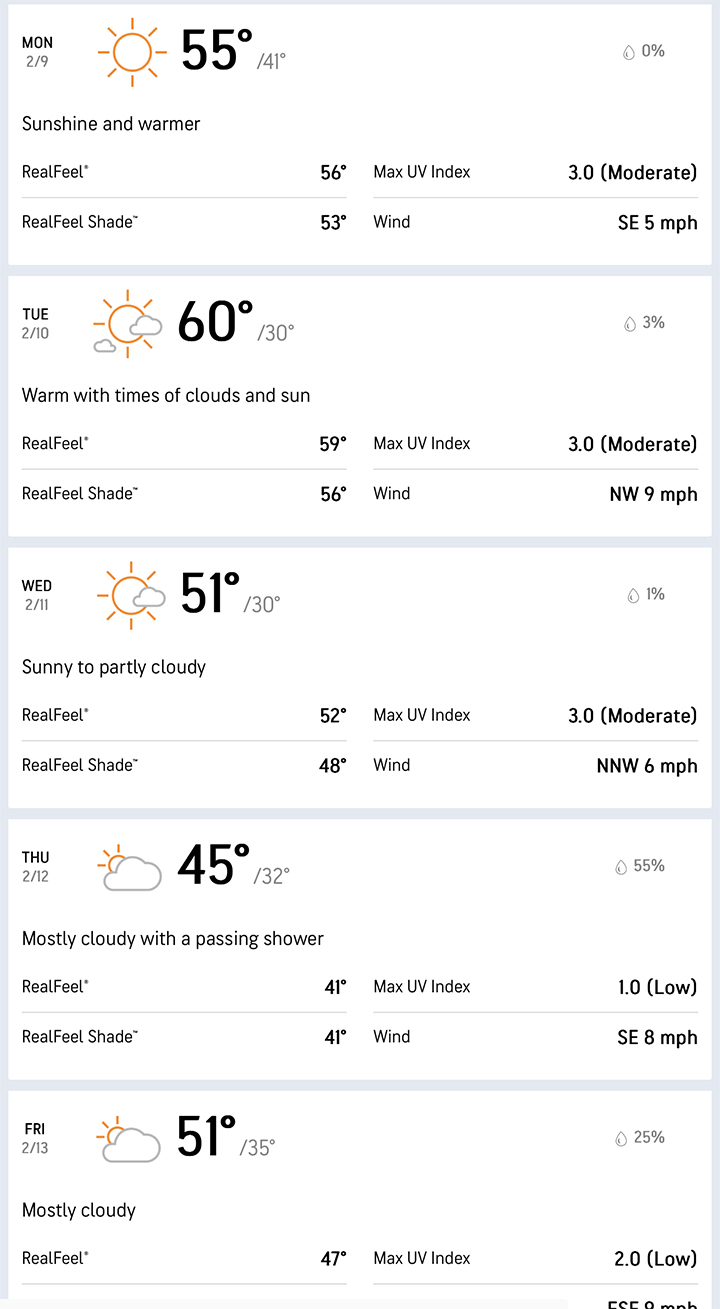Click the raindrop icon beside 1% precipitation

coord(633,596)
